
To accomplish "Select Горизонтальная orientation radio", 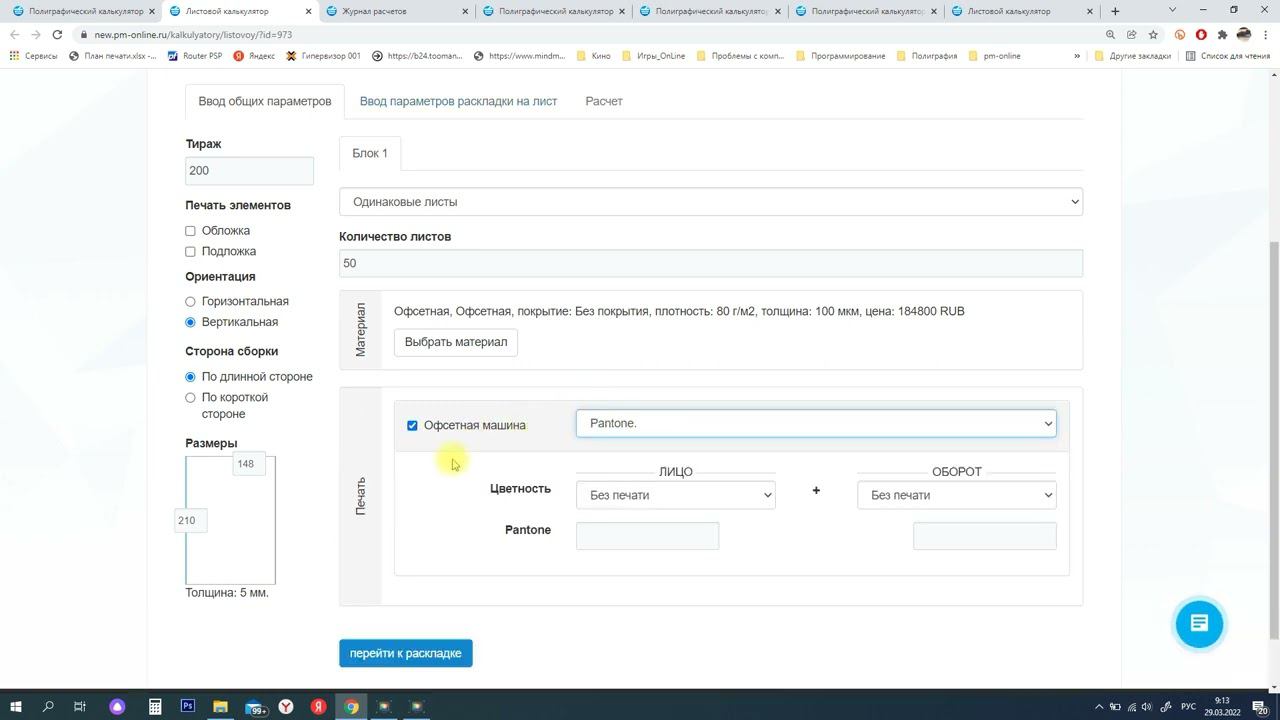I will (x=190, y=302).
